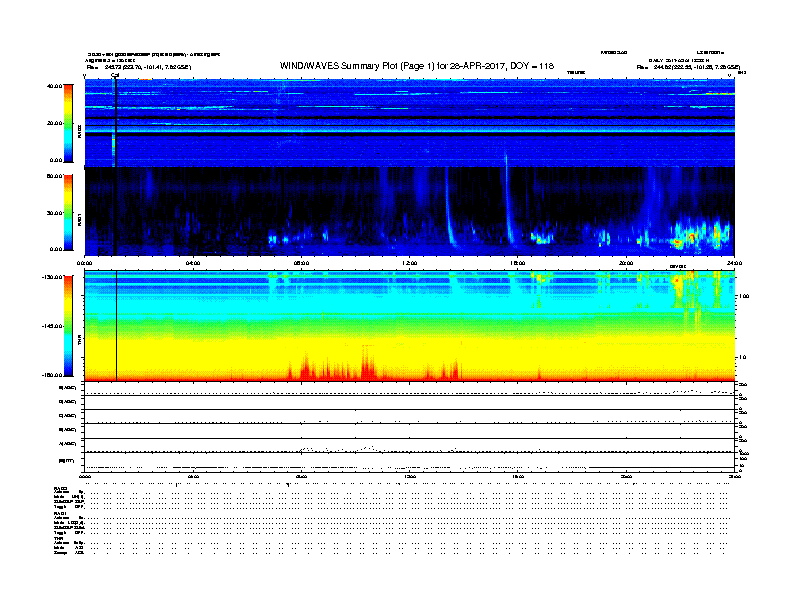Screen dimensions: 792x612
Task: Click the 04:00 time label under RAD1 panel
Action: [193, 263]
